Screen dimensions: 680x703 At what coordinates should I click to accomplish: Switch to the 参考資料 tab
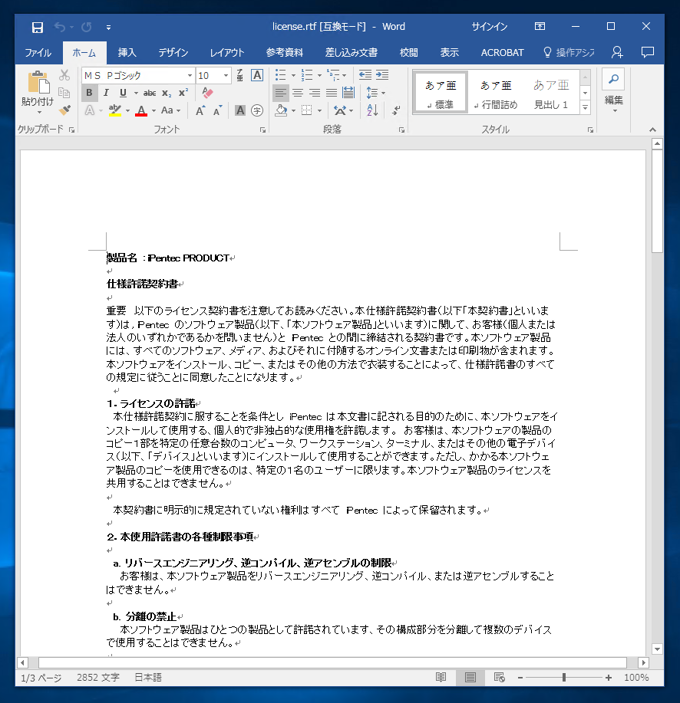tap(284, 53)
